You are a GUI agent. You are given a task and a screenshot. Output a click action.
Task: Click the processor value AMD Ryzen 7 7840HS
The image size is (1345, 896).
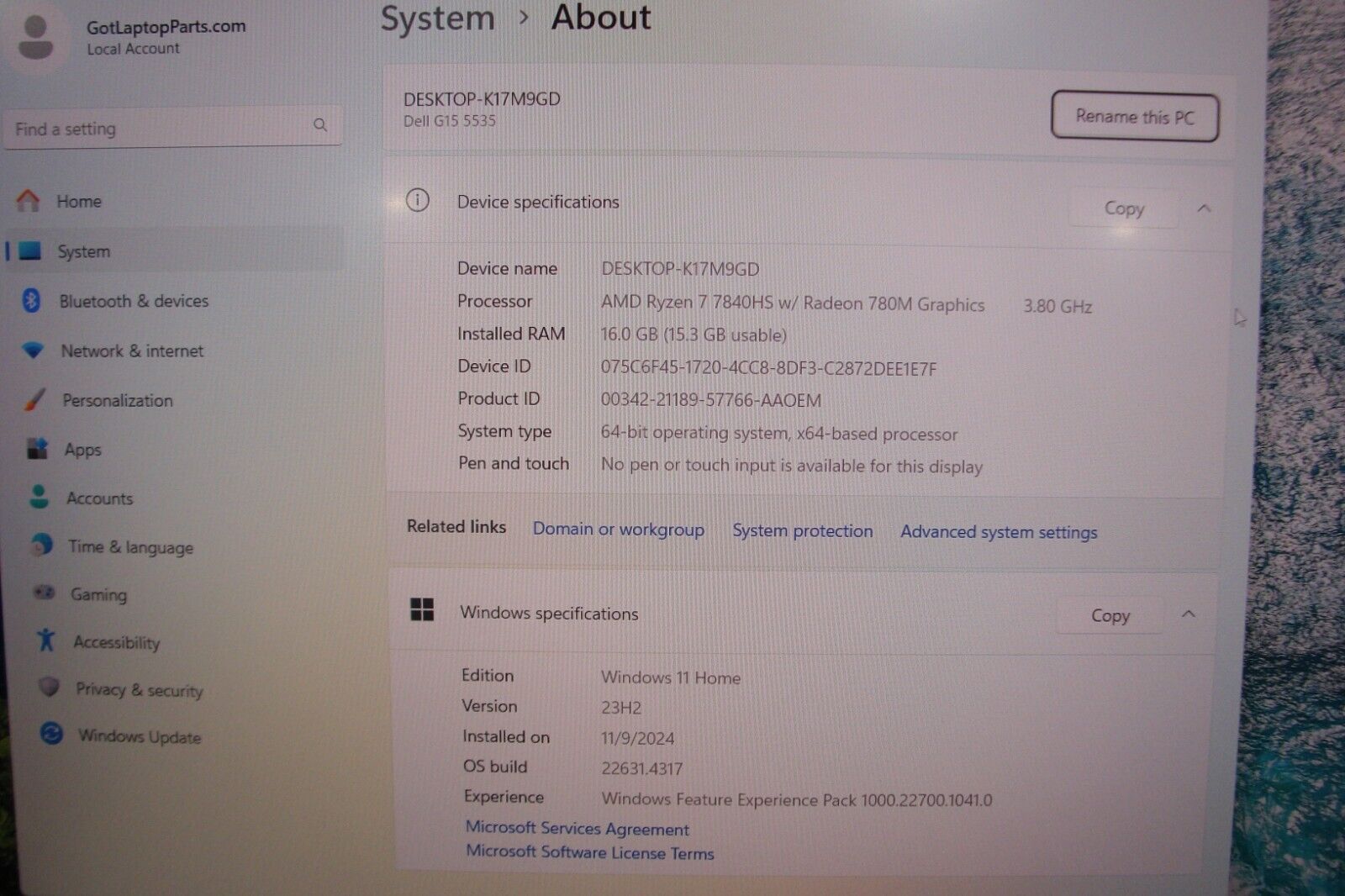click(793, 303)
